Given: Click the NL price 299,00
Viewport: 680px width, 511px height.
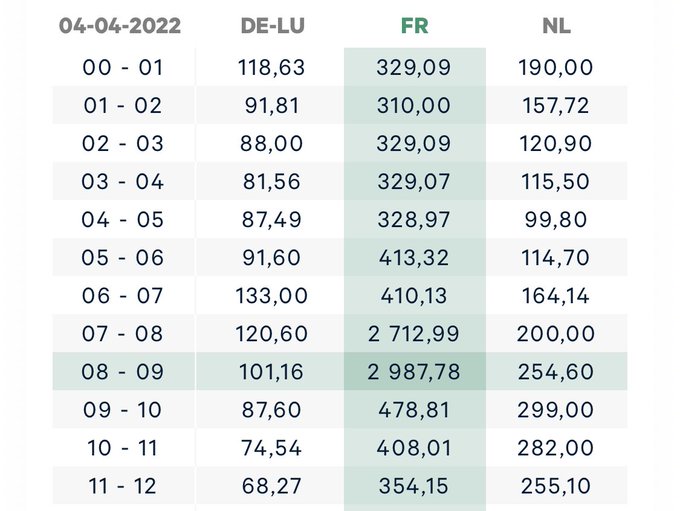Looking at the screenshot, I should coord(557,410).
